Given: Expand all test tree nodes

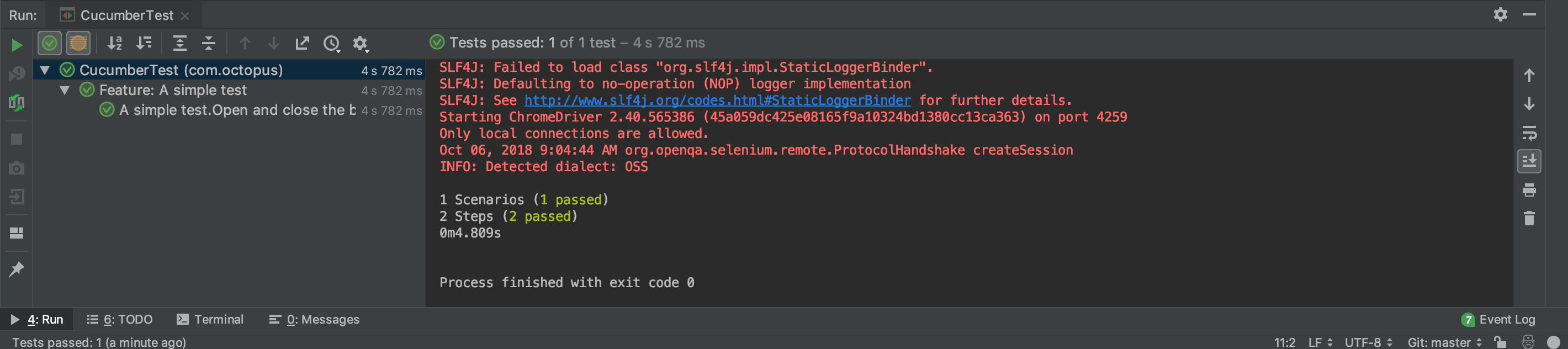Looking at the screenshot, I should pos(179,43).
